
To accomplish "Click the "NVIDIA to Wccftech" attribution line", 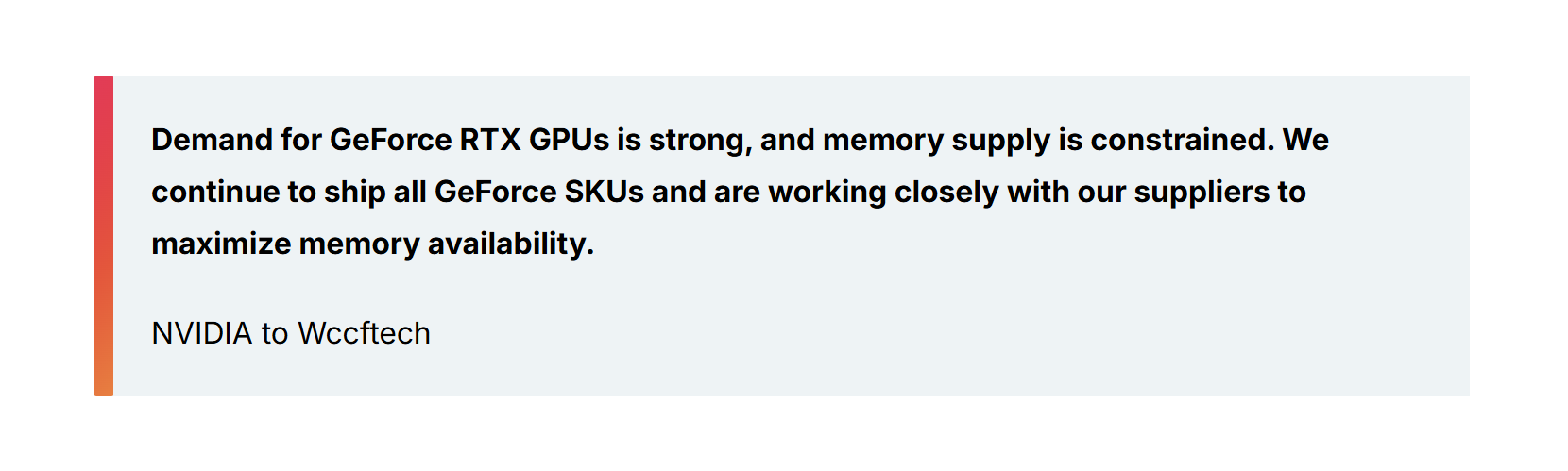I will [290, 333].
